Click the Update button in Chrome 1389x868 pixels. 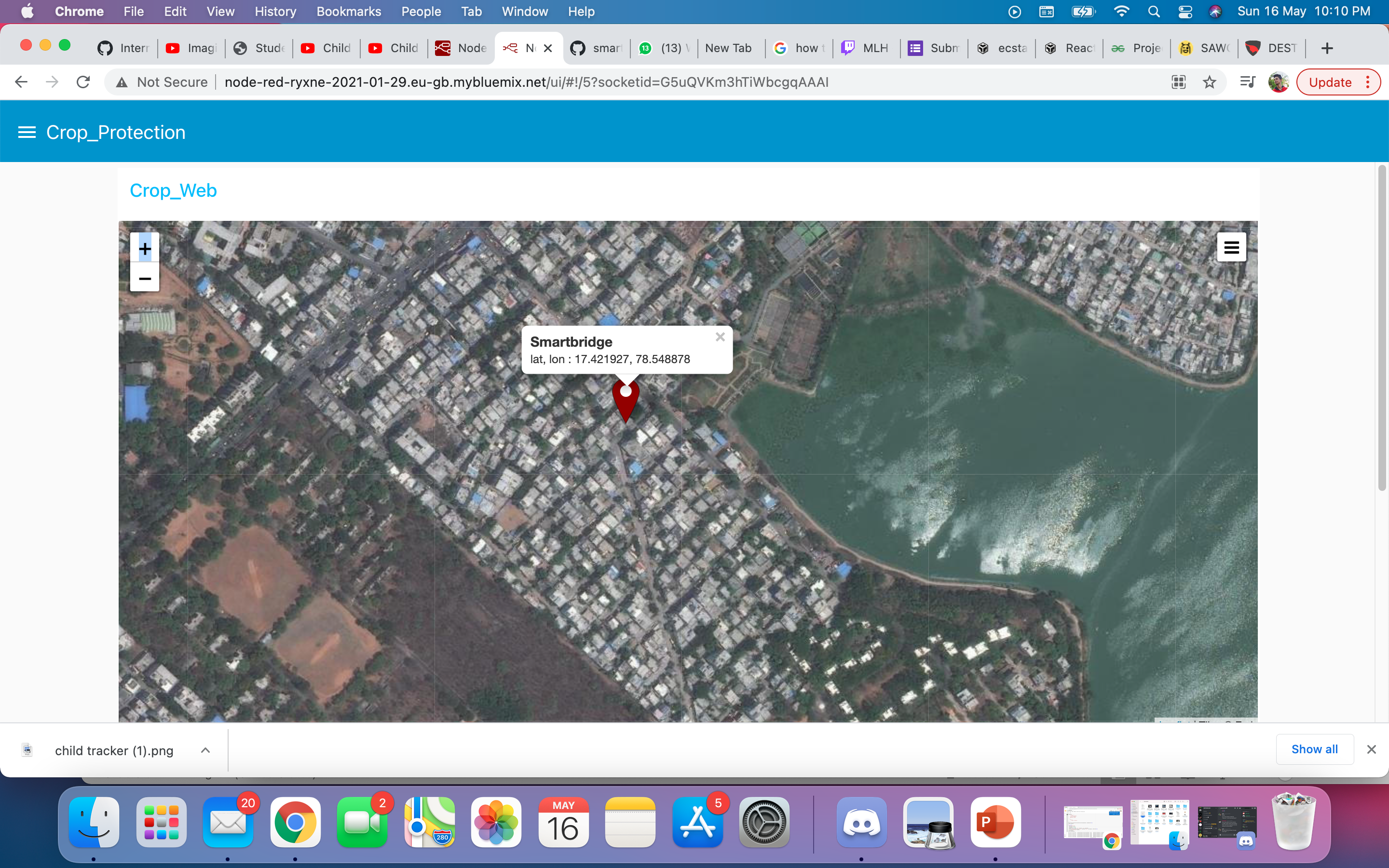[x=1330, y=82]
